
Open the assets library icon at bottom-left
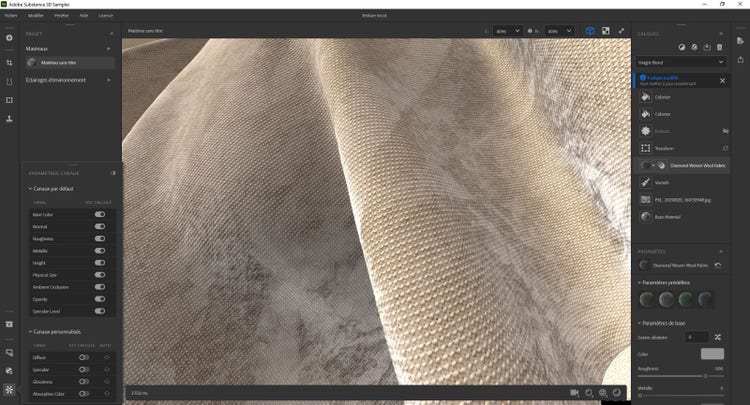point(9,324)
